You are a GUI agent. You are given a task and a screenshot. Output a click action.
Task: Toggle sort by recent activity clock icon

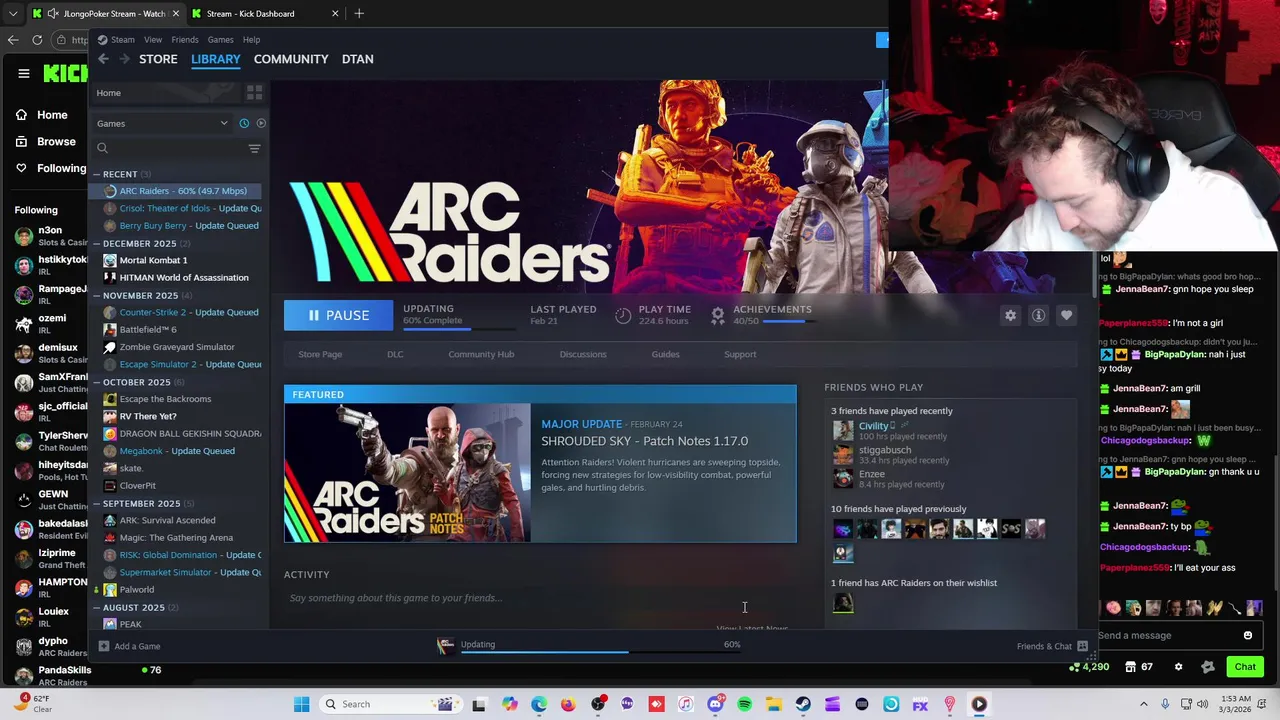(x=244, y=123)
